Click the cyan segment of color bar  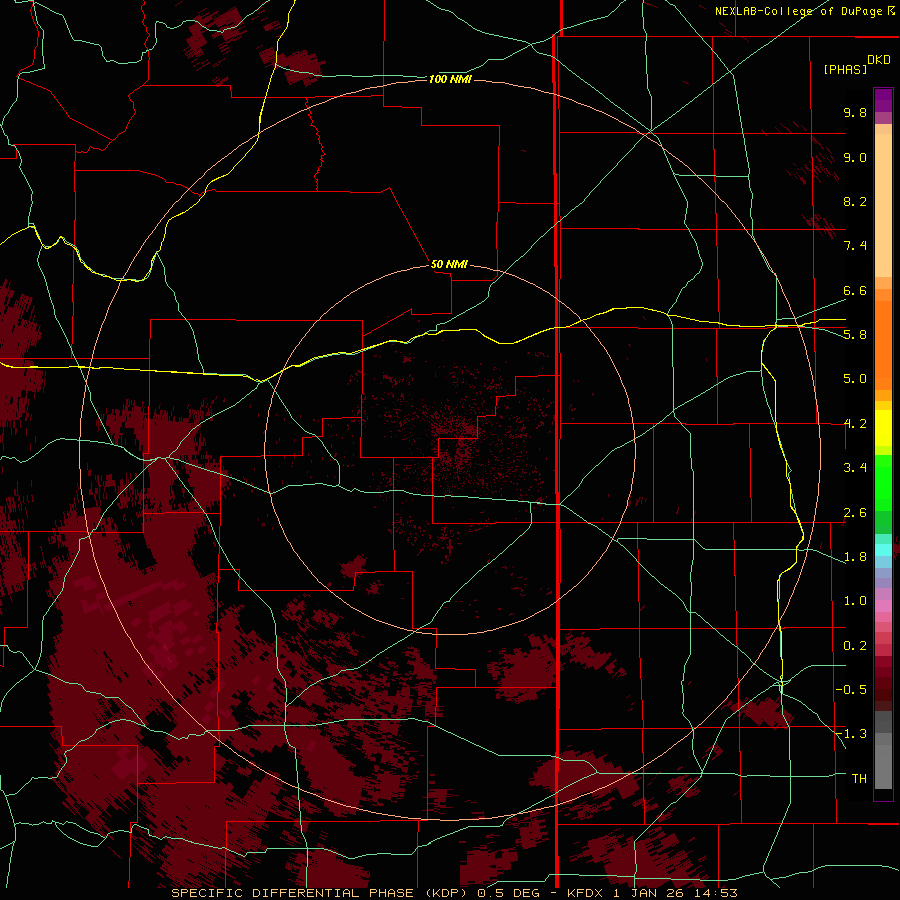point(883,550)
